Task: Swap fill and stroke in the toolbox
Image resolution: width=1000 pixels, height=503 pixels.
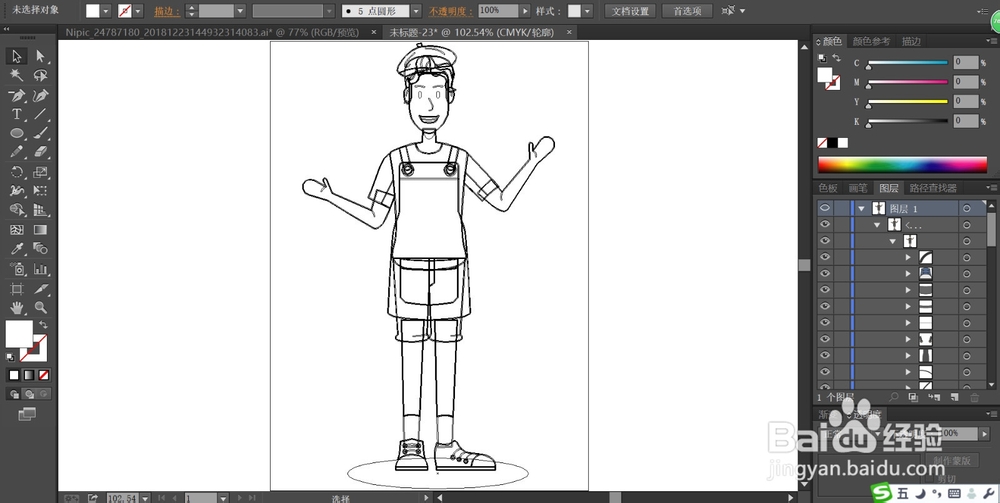Action: 43,325
